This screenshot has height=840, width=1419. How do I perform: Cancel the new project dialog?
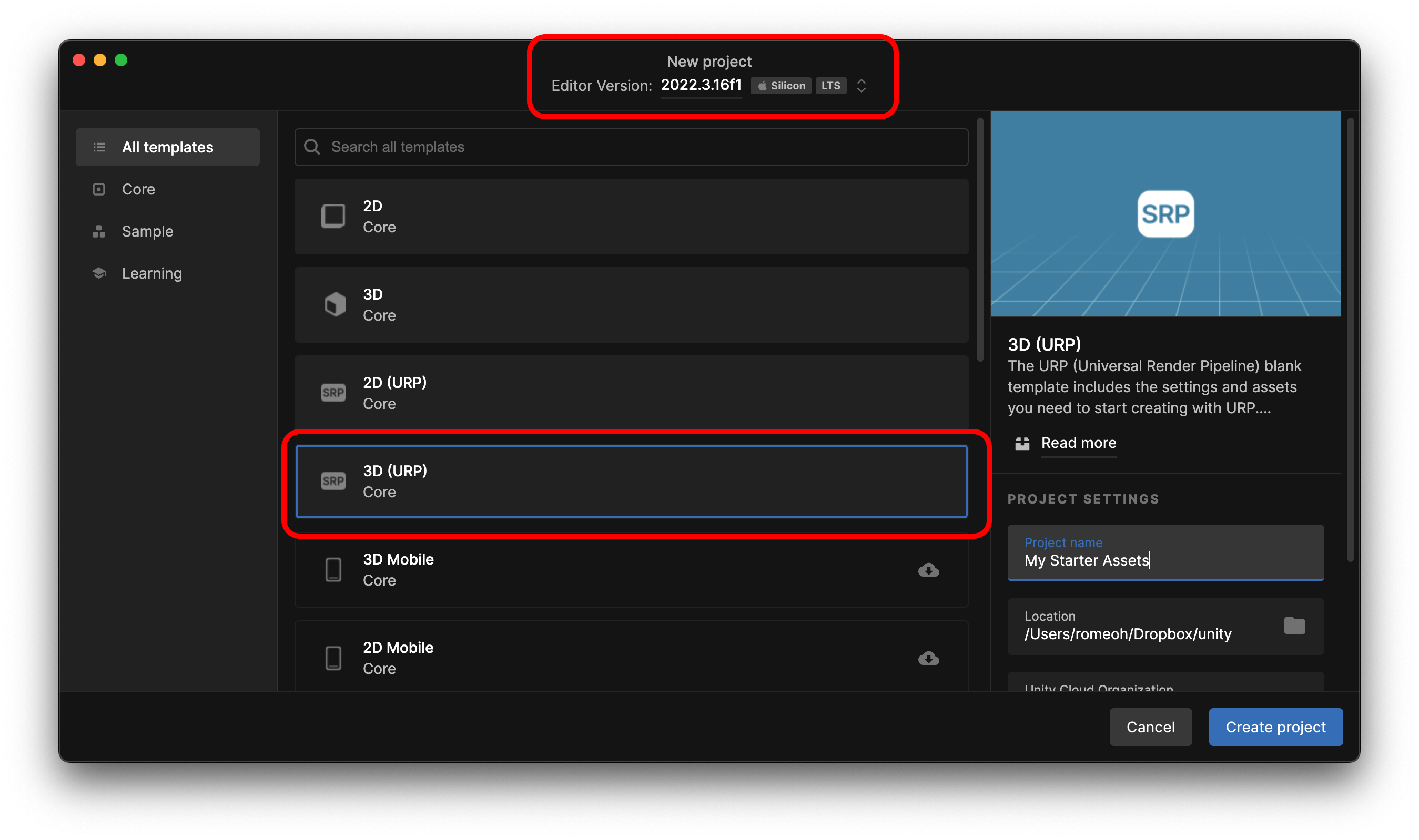pyautogui.click(x=1150, y=727)
